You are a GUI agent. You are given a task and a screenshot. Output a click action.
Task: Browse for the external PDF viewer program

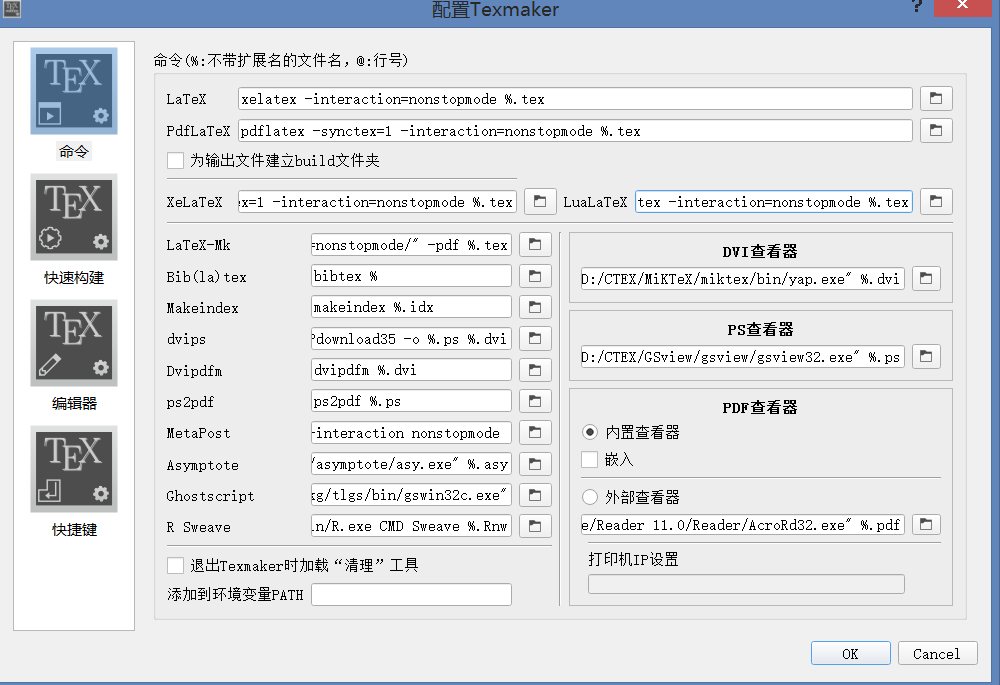(926, 525)
